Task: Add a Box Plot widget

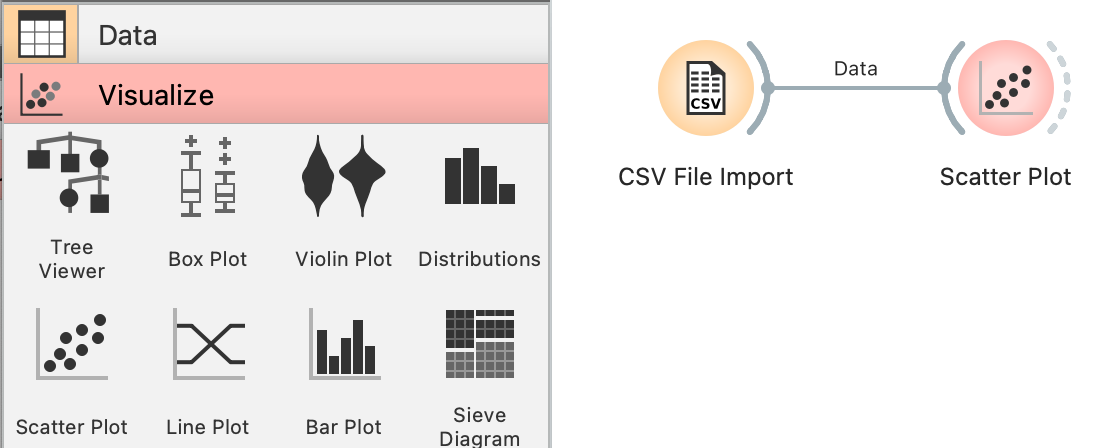Action: point(207,202)
